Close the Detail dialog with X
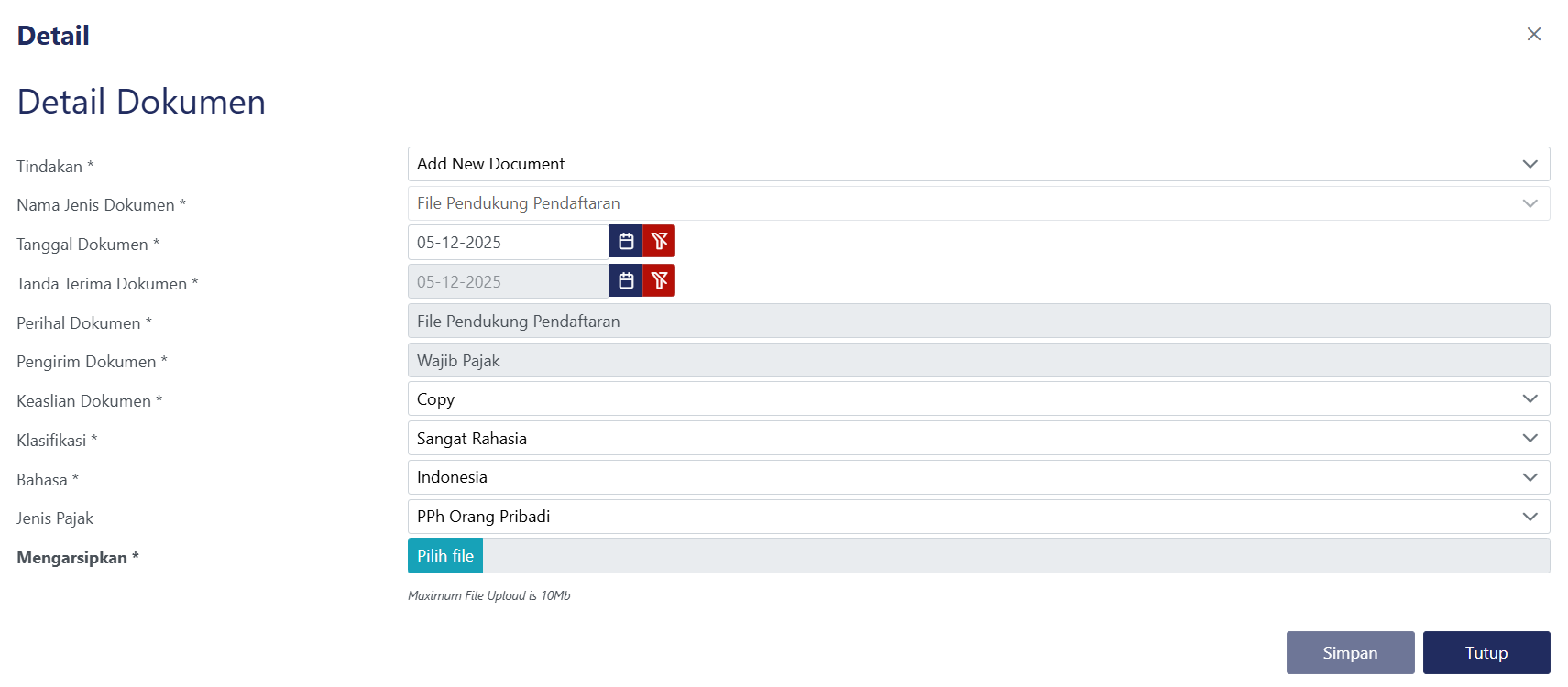The width and height of the screenshot is (1568, 687). click(1533, 34)
